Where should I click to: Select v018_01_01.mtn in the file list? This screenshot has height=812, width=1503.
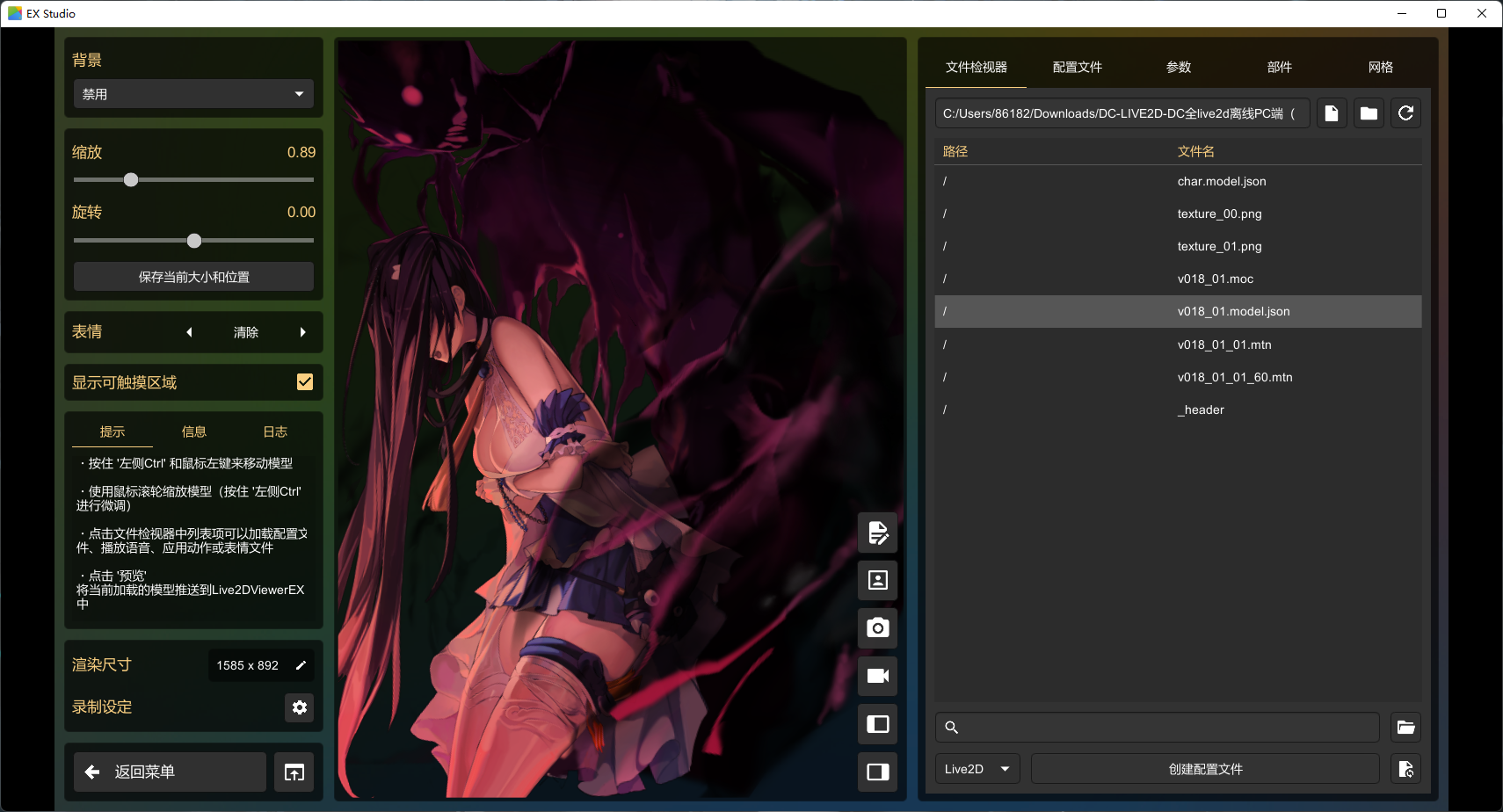(x=1178, y=344)
